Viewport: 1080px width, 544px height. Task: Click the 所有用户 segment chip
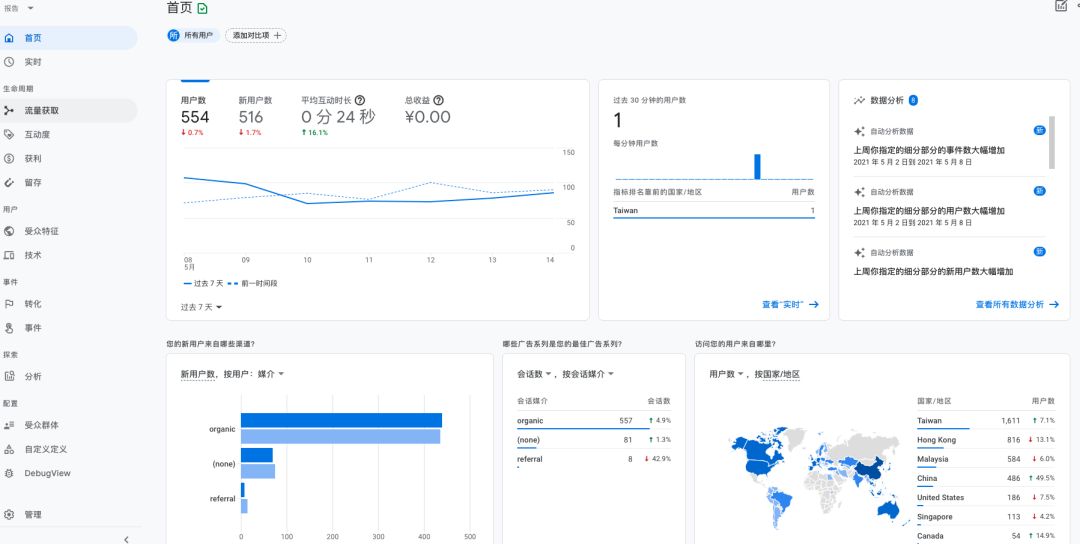194,35
